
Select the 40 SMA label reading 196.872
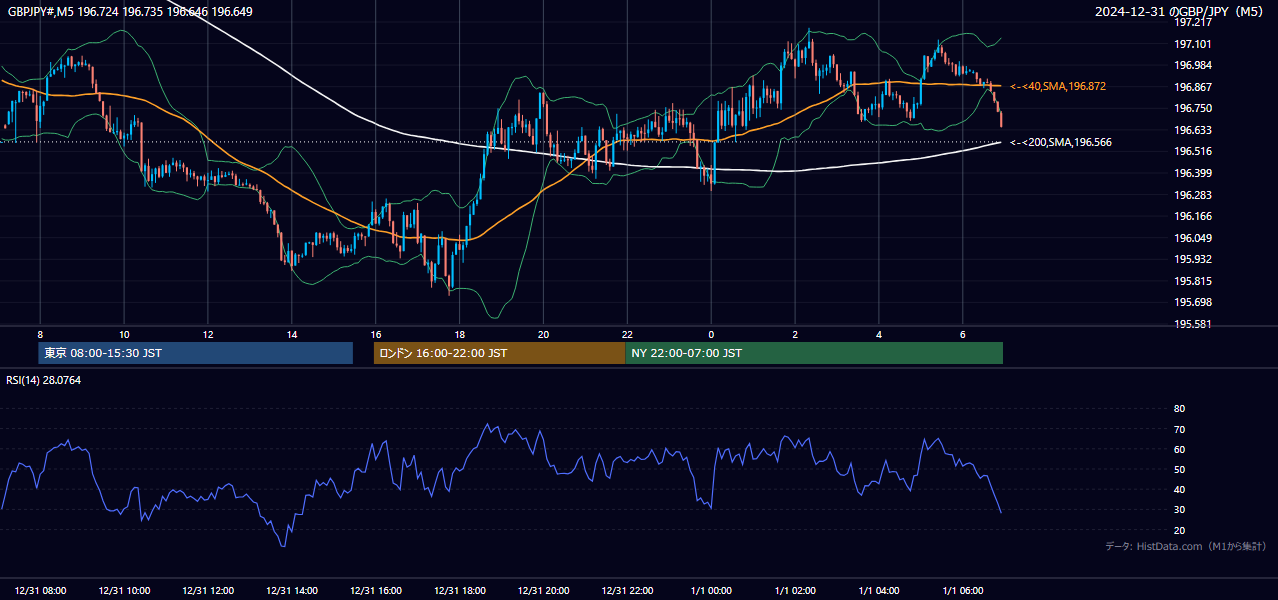1058,87
